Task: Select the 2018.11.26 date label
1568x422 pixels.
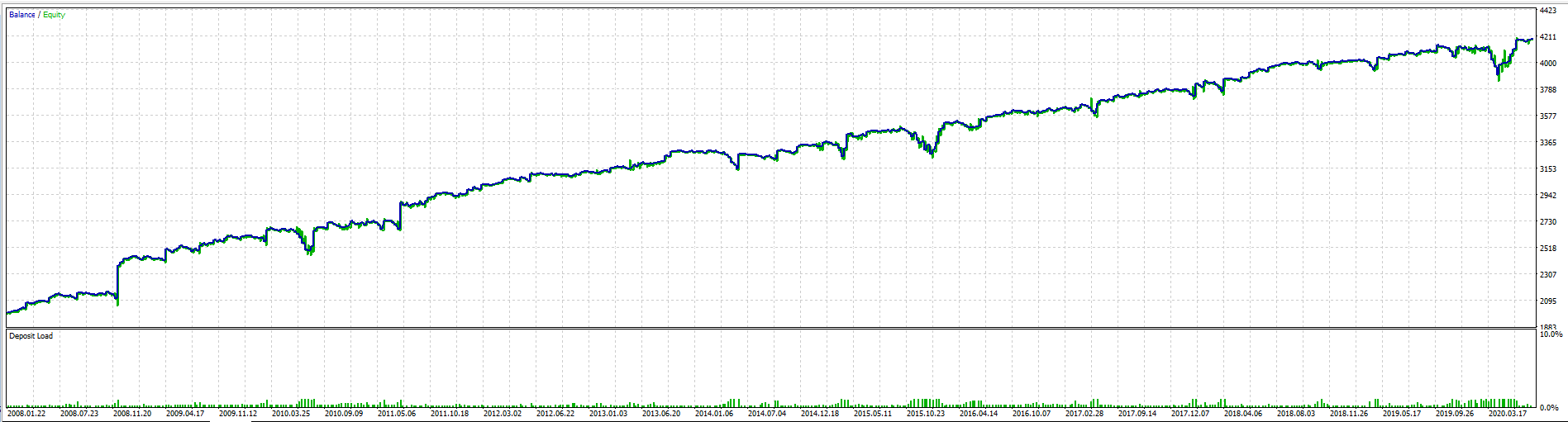Action: click(1349, 414)
